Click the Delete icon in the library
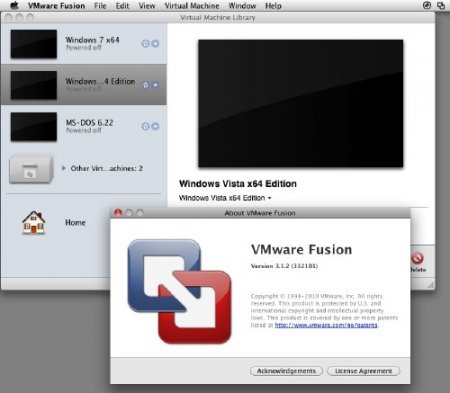Screen dimensions: 450x393 click(418, 259)
